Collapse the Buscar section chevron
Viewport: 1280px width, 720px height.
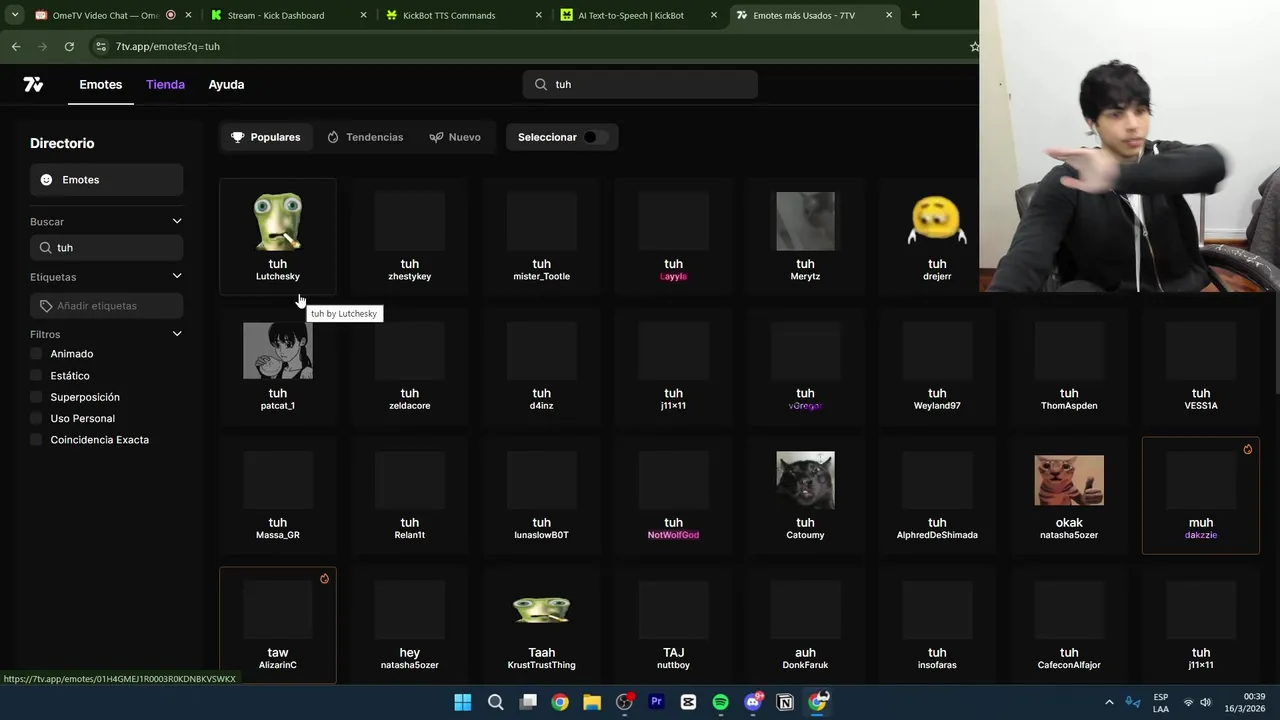click(x=177, y=221)
